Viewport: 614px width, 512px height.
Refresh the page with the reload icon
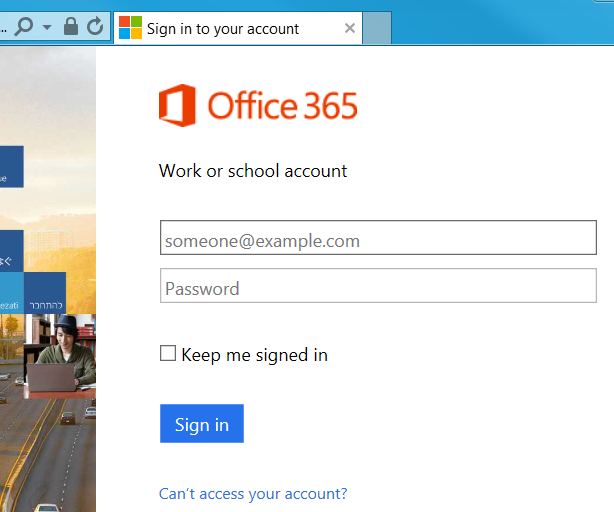(x=95, y=26)
